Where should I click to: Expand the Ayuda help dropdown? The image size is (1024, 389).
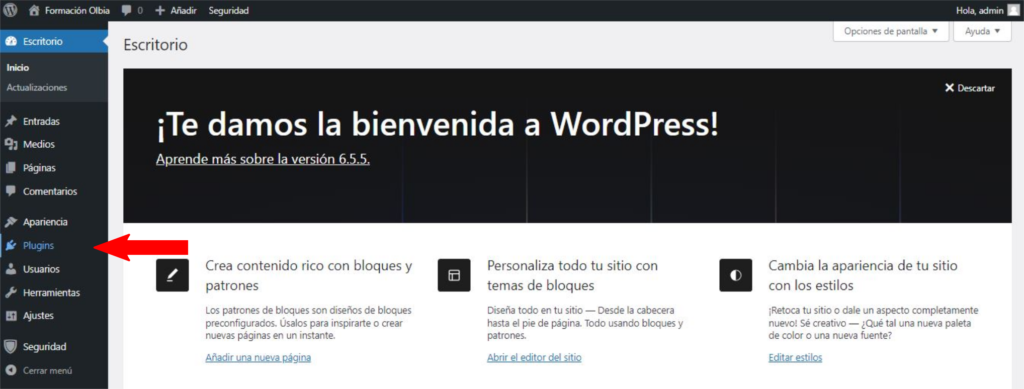point(982,31)
